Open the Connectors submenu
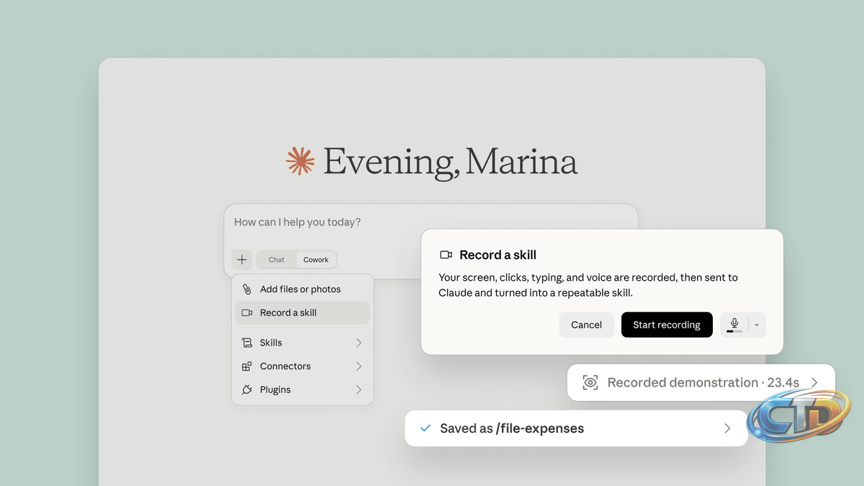The width and height of the screenshot is (864, 486). click(x=303, y=366)
